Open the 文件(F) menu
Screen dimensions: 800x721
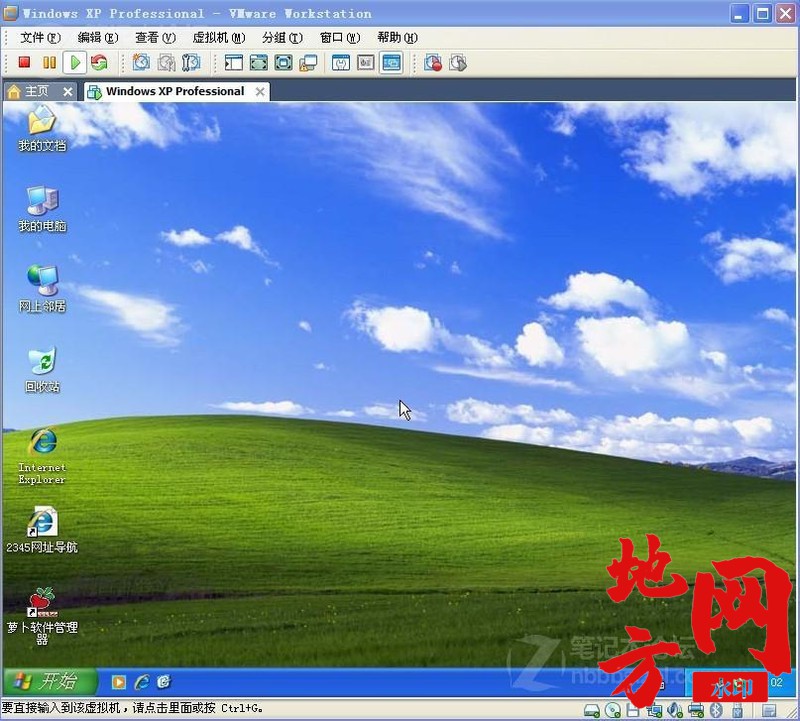[40, 38]
